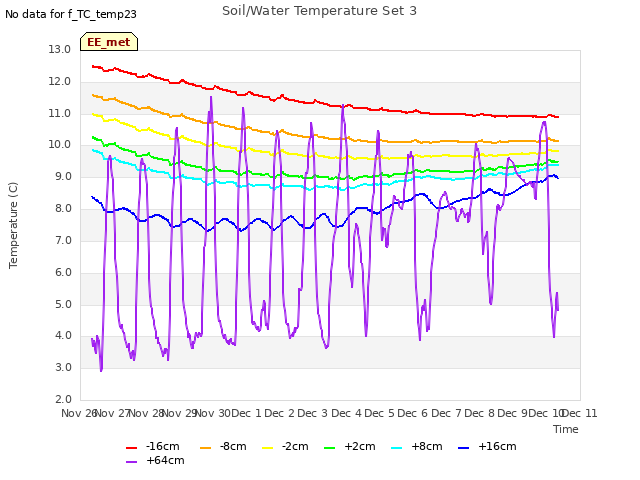This screenshot has height=480, width=640.
Task: Click the Dec 7 x-axis date label
Action: 447,413
